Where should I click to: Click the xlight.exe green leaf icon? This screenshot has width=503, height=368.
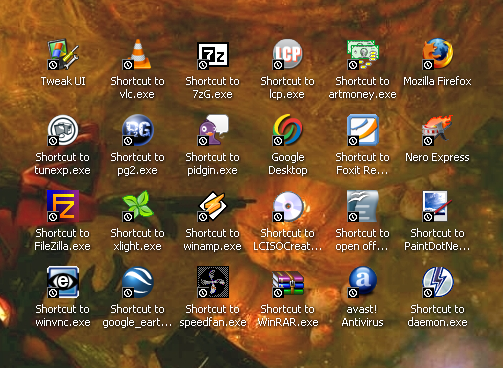point(138,206)
